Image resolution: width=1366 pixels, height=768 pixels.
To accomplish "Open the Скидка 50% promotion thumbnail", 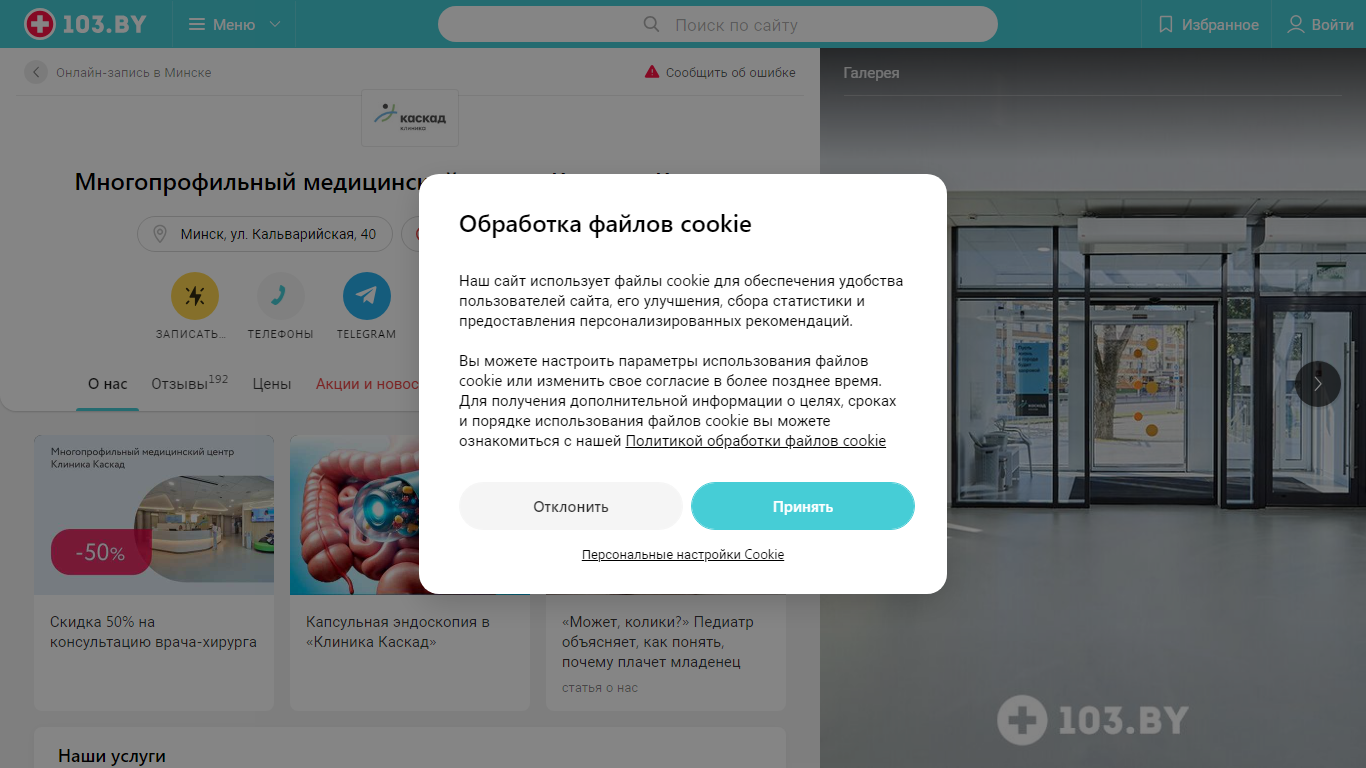I will (x=154, y=515).
